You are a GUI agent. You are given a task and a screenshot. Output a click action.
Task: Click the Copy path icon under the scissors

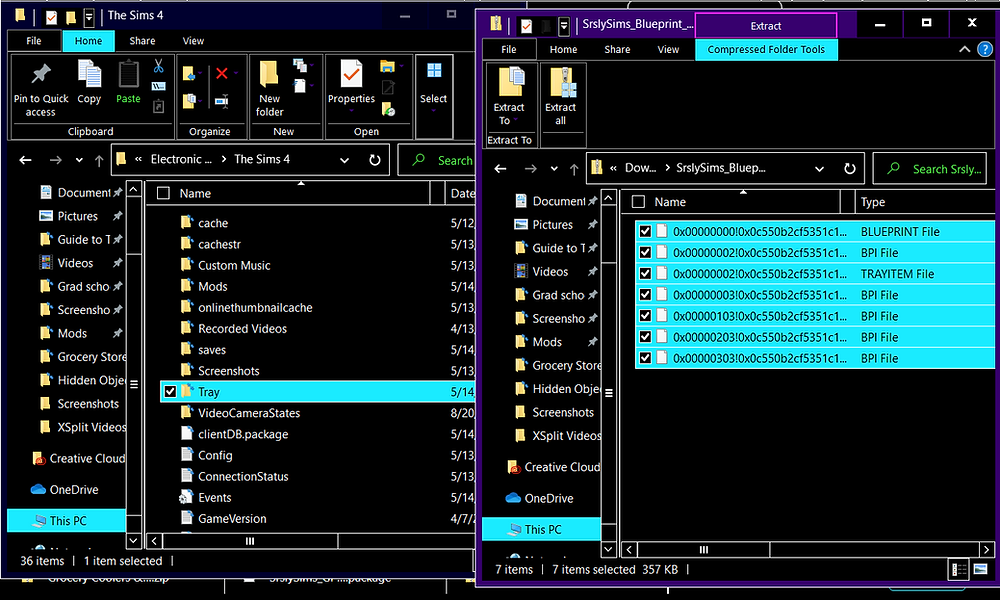tap(158, 86)
